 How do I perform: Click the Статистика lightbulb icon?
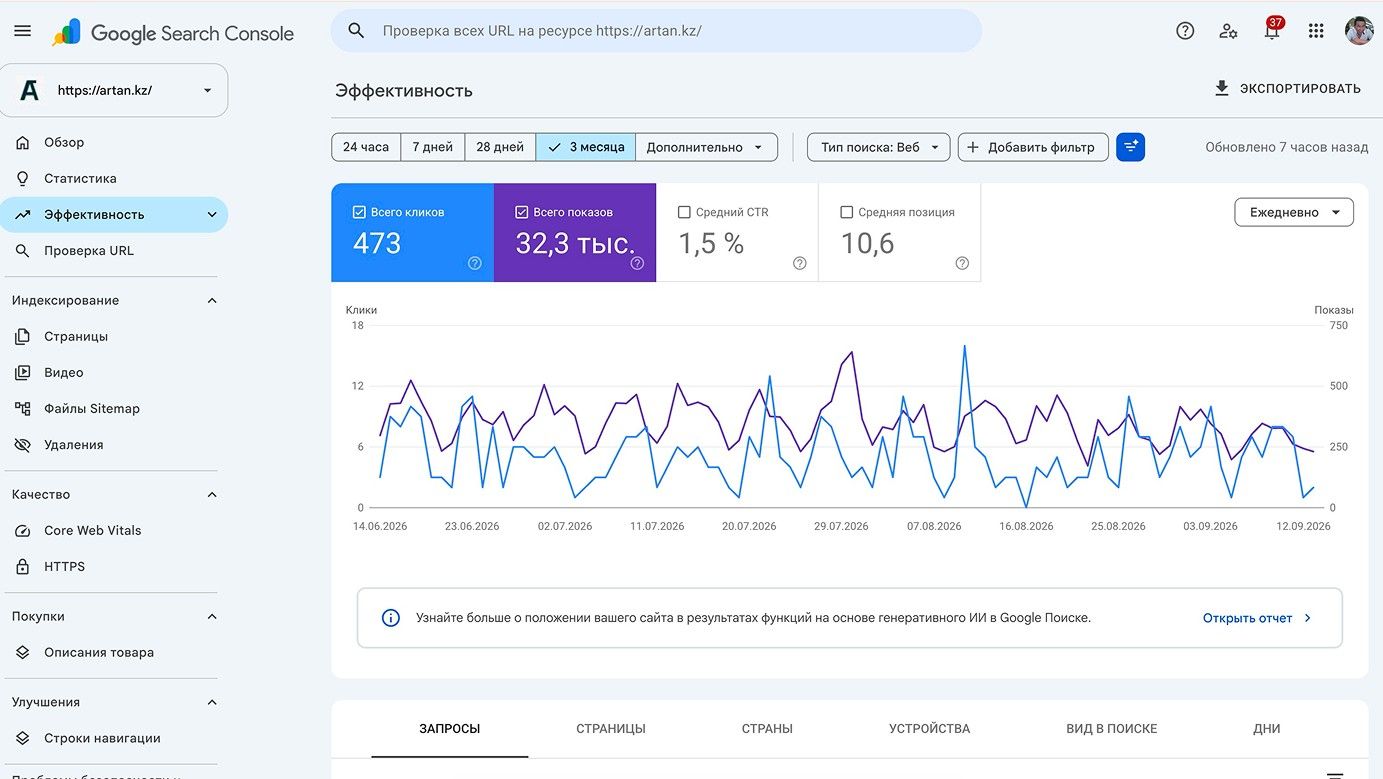coord(23,179)
